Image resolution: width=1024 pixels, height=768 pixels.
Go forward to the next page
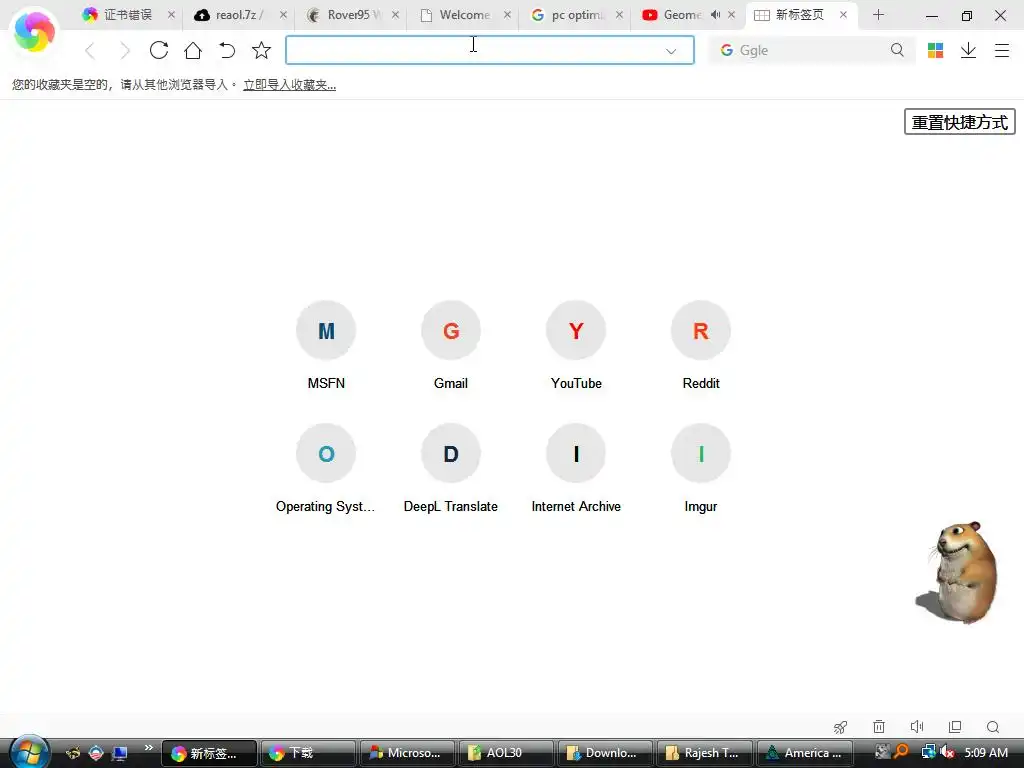click(125, 50)
